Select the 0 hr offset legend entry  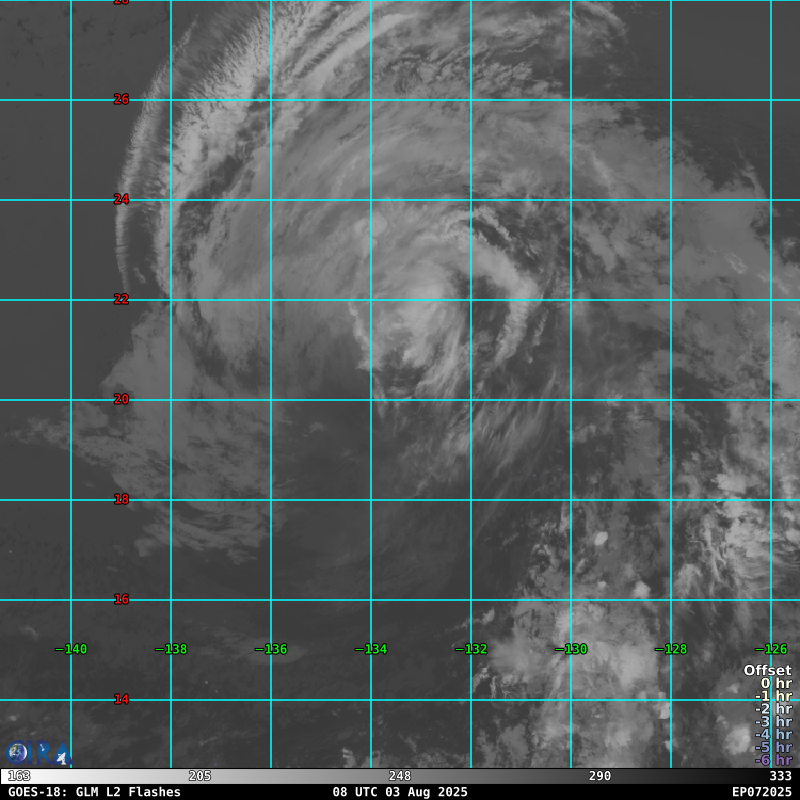coord(776,683)
